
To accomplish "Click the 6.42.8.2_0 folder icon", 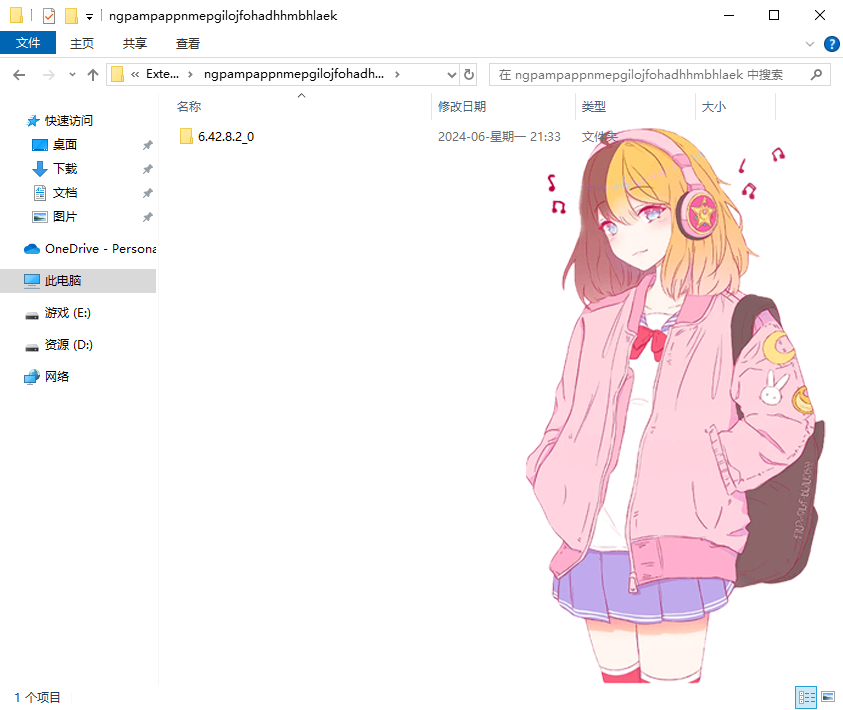I will pyautogui.click(x=186, y=137).
